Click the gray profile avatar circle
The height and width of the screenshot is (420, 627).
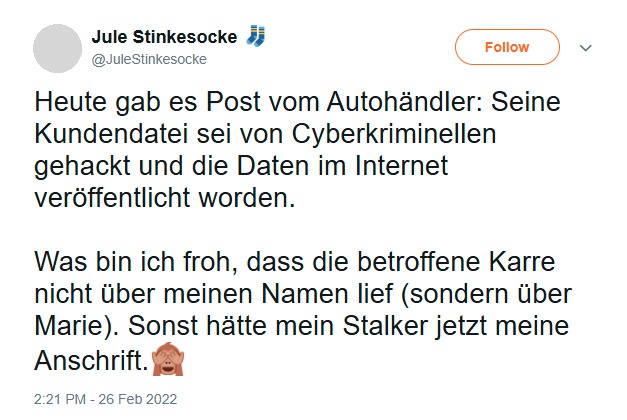coord(56,48)
